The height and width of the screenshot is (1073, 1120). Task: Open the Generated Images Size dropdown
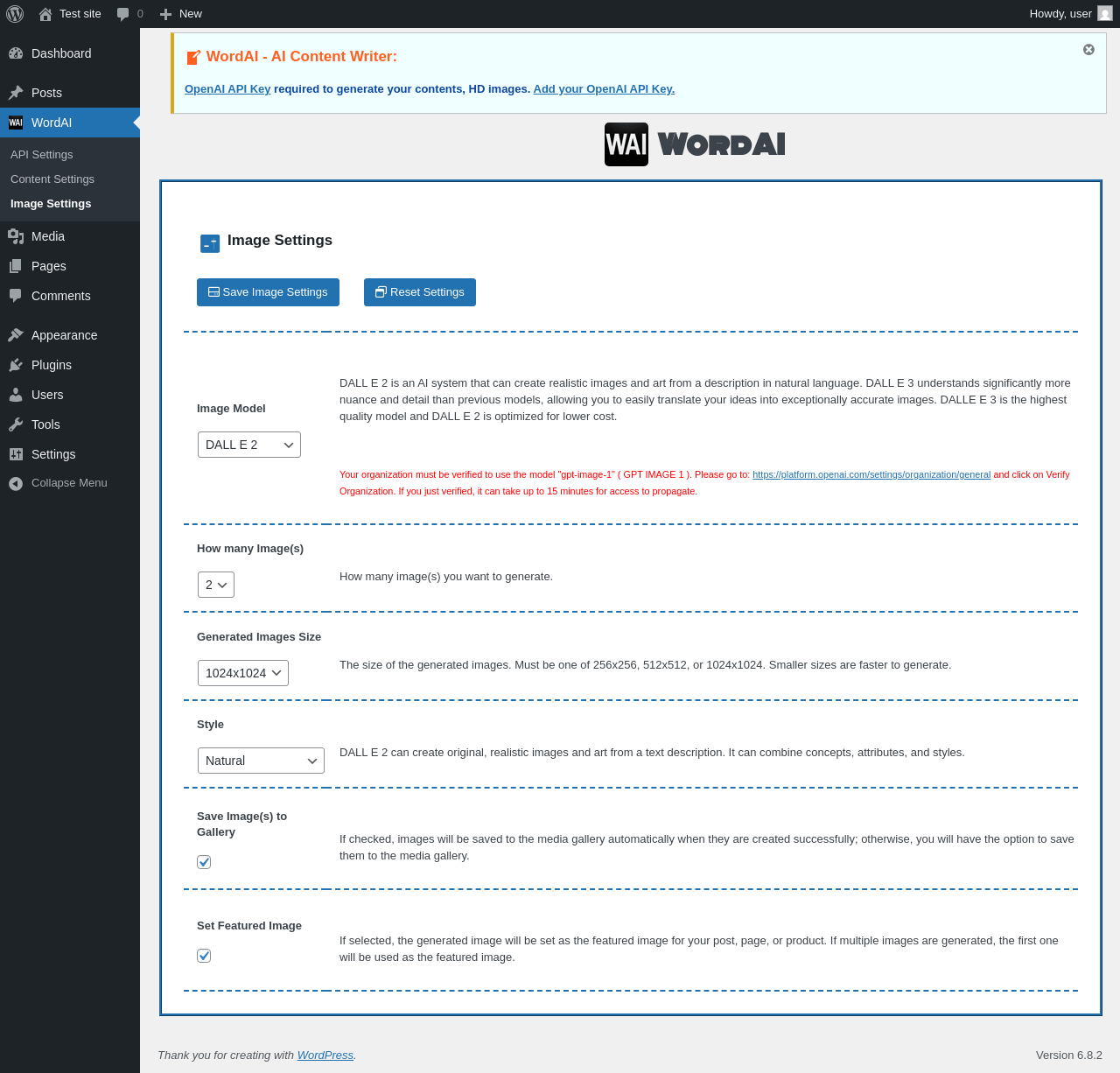click(x=243, y=673)
